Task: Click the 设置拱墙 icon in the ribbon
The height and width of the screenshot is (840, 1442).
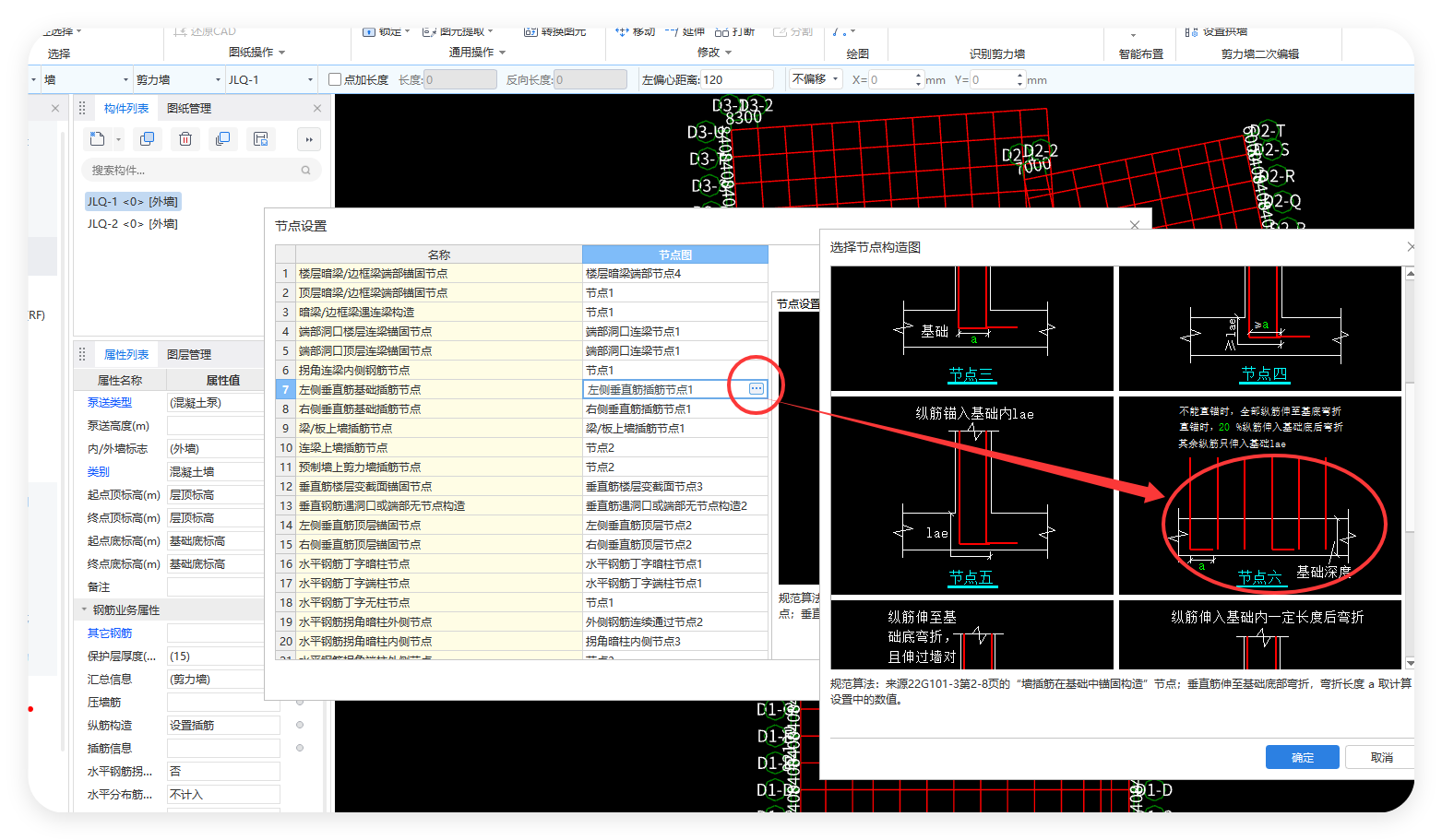Action: point(1191,32)
